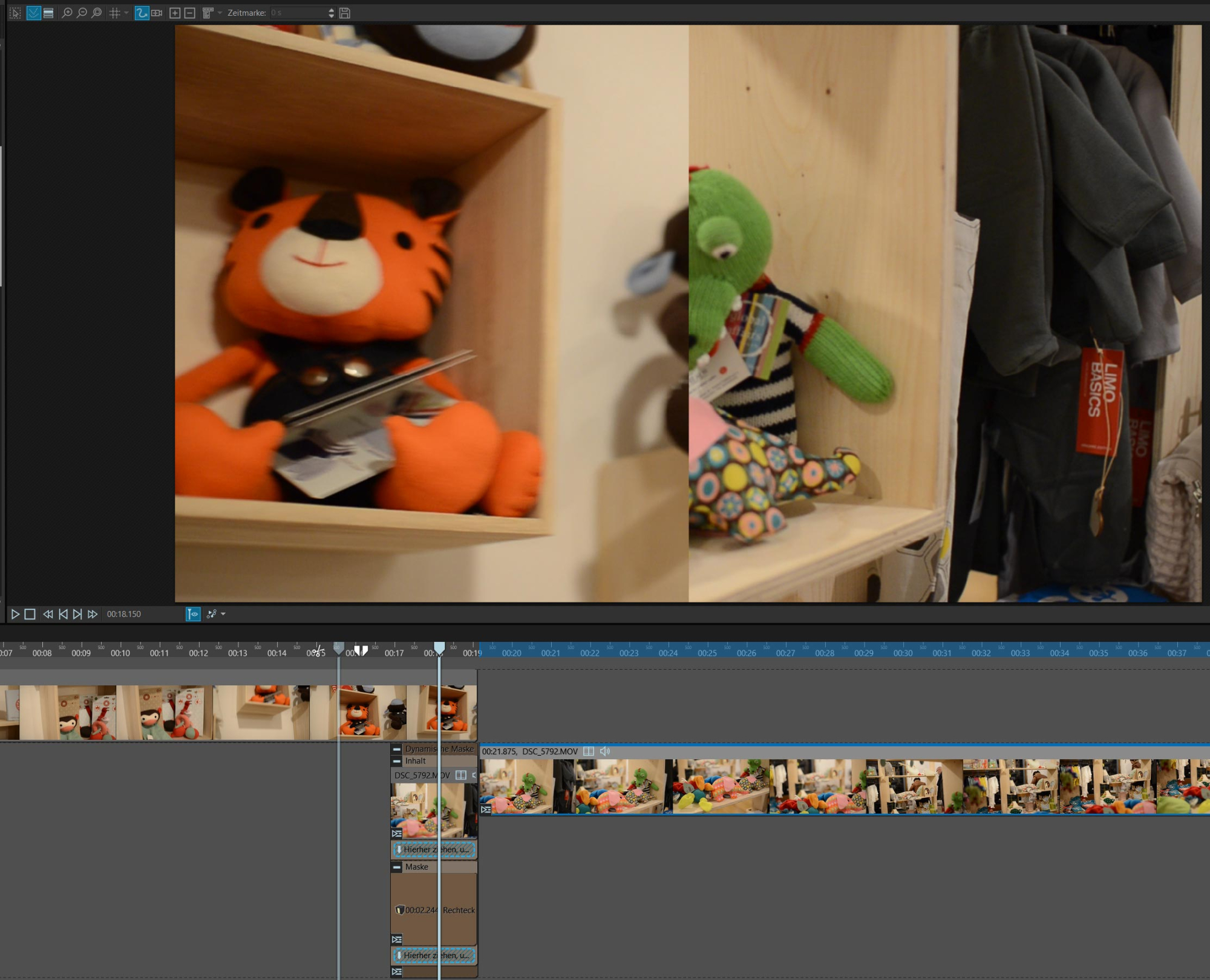The image size is (1210, 980).
Task: Click speaker icon on DSC_5792.MOV clip
Action: 604,751
